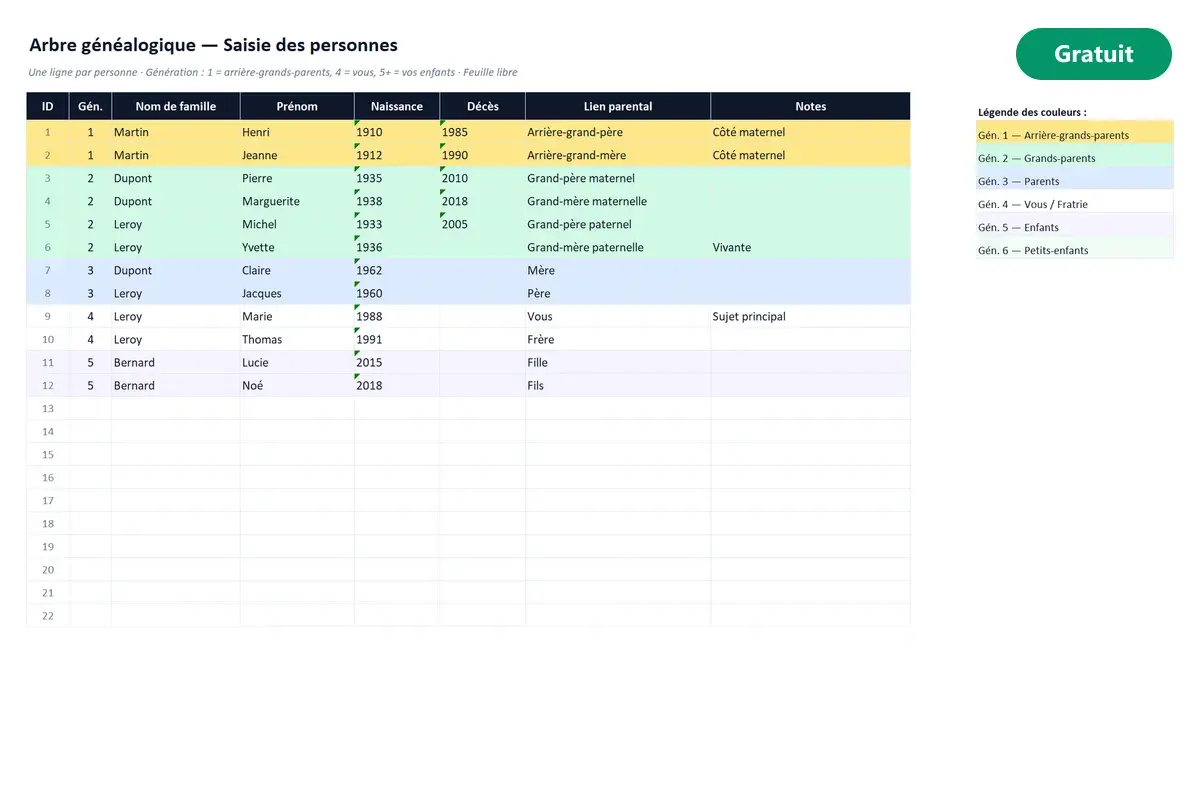Image resolution: width=1200 pixels, height=800 pixels.
Task: Select the Naissance column header
Action: click(x=397, y=106)
